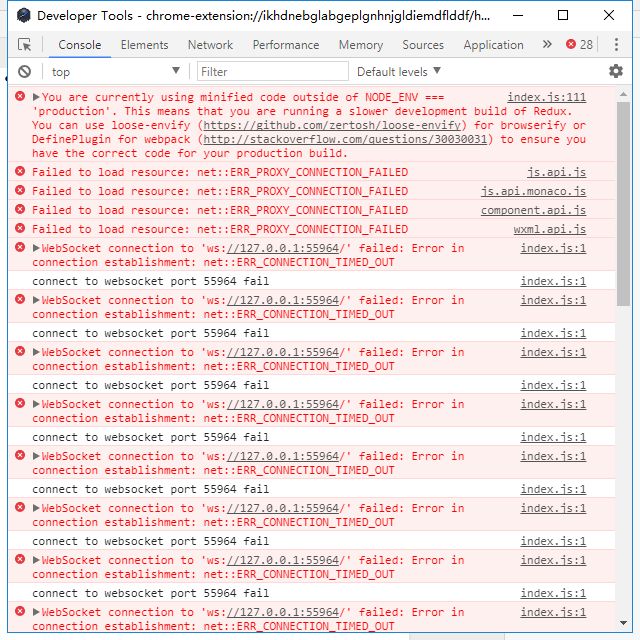Close the Developer Tools window
The image size is (640, 640).
609,16
